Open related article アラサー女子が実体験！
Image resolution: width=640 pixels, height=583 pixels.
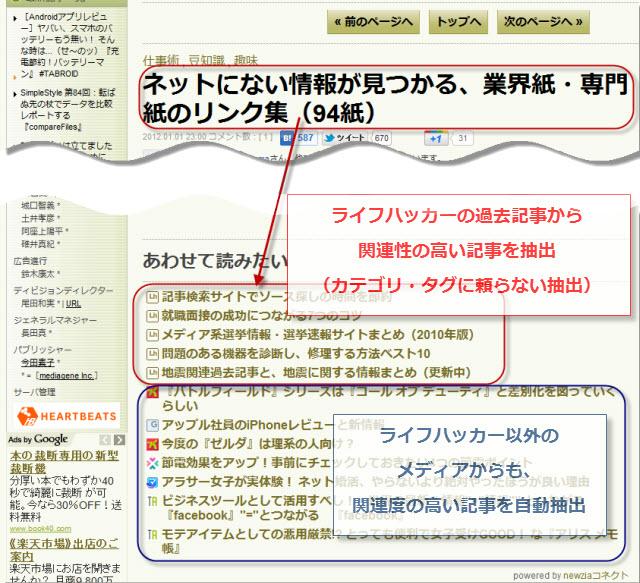(x=376, y=482)
